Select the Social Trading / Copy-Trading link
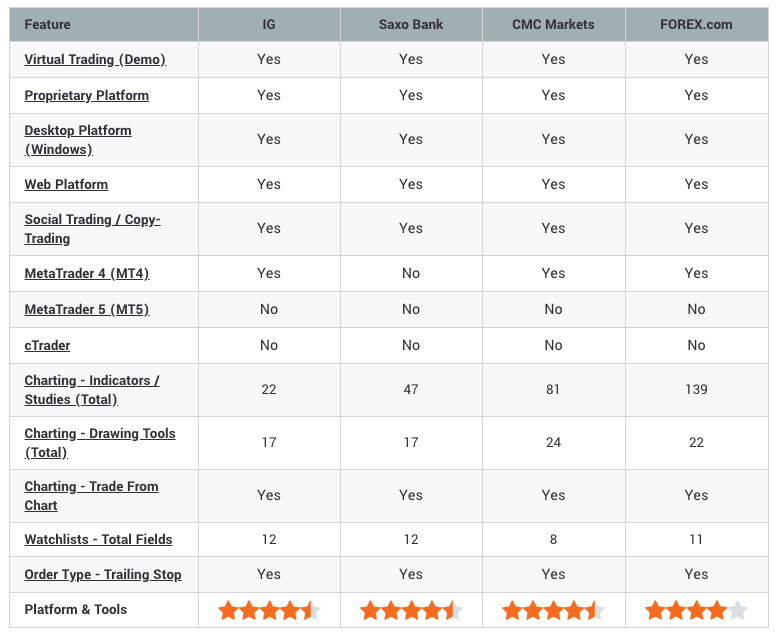Screen dimensions: 778x636 pos(92,229)
